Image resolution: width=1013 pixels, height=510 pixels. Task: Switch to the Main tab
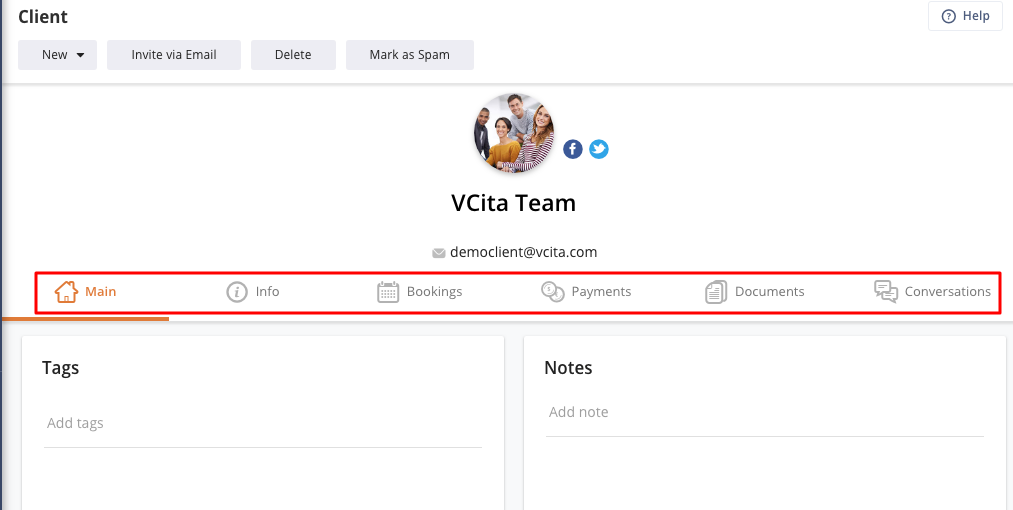tap(85, 292)
